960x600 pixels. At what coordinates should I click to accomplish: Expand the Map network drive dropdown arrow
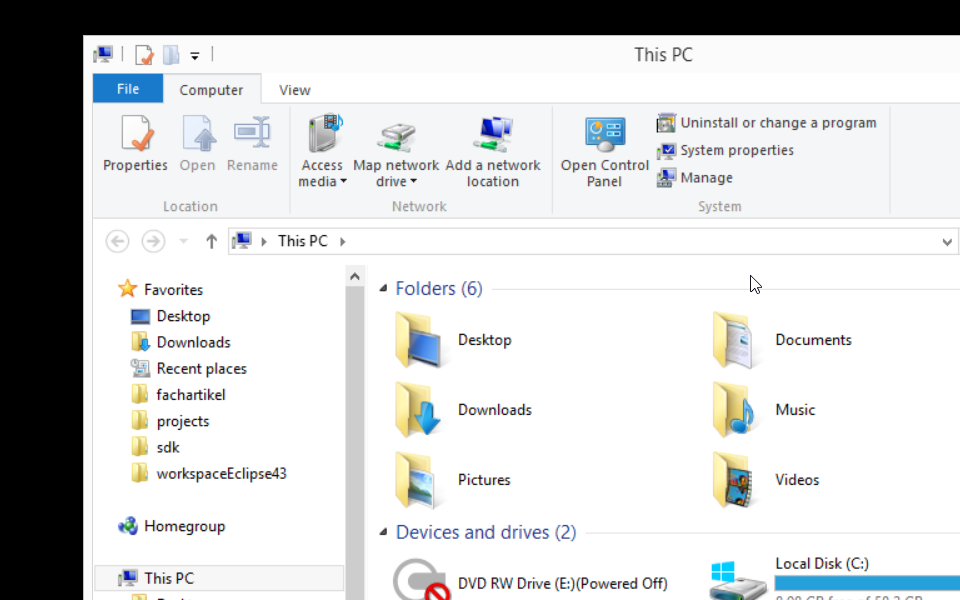click(414, 182)
